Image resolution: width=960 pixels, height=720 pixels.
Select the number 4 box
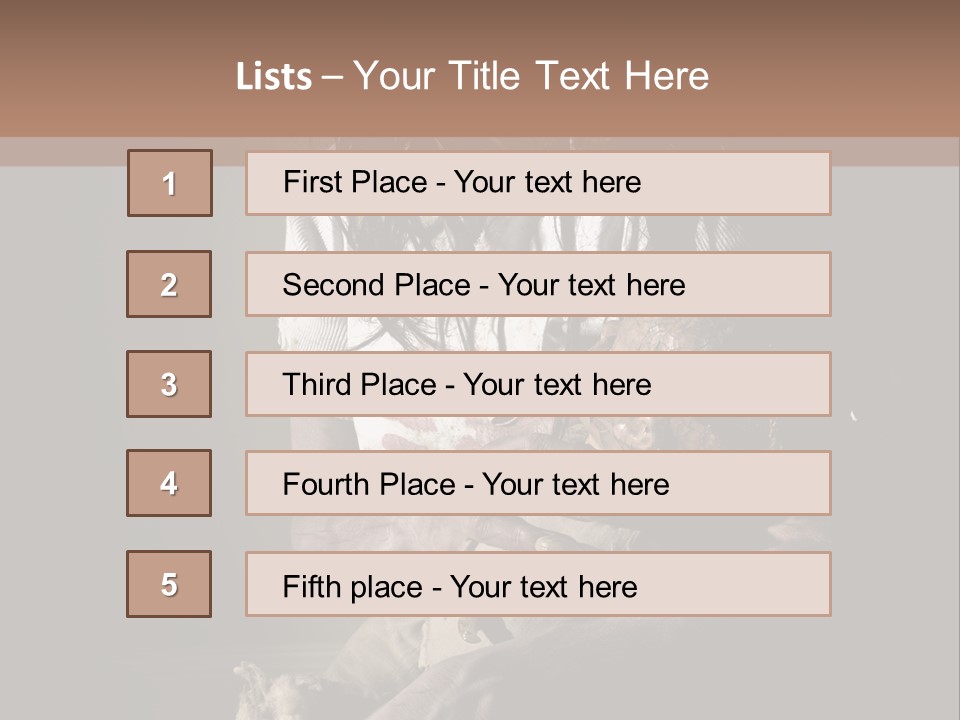[x=169, y=483]
